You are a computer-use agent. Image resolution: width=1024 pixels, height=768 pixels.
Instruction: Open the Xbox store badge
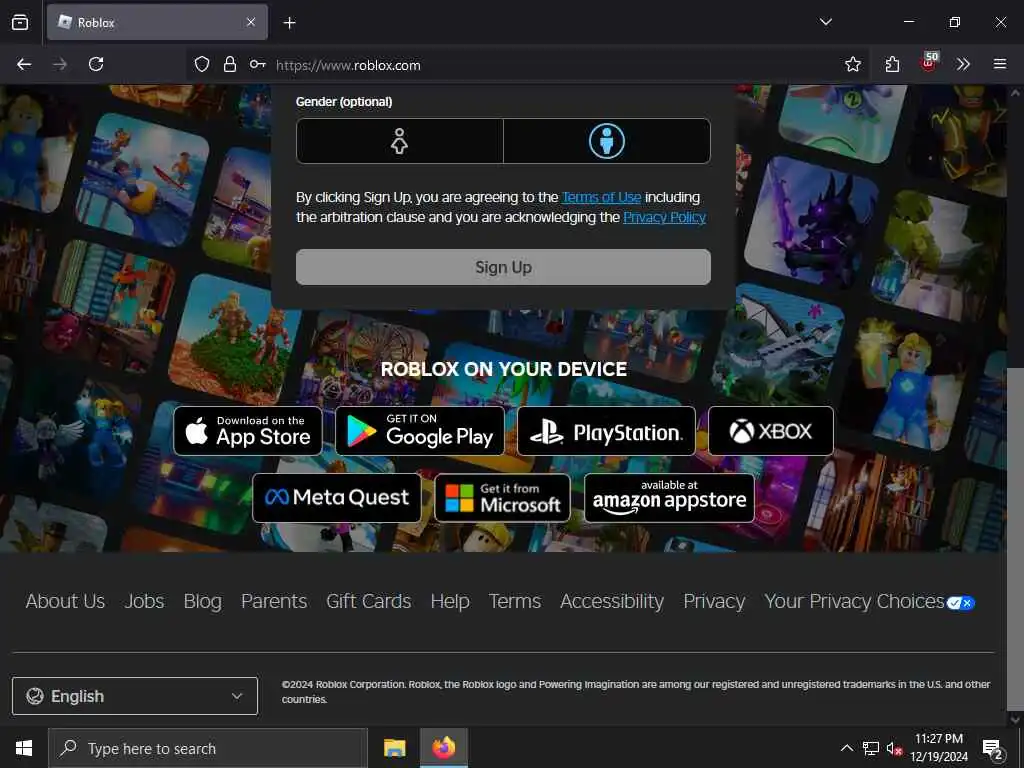(771, 431)
